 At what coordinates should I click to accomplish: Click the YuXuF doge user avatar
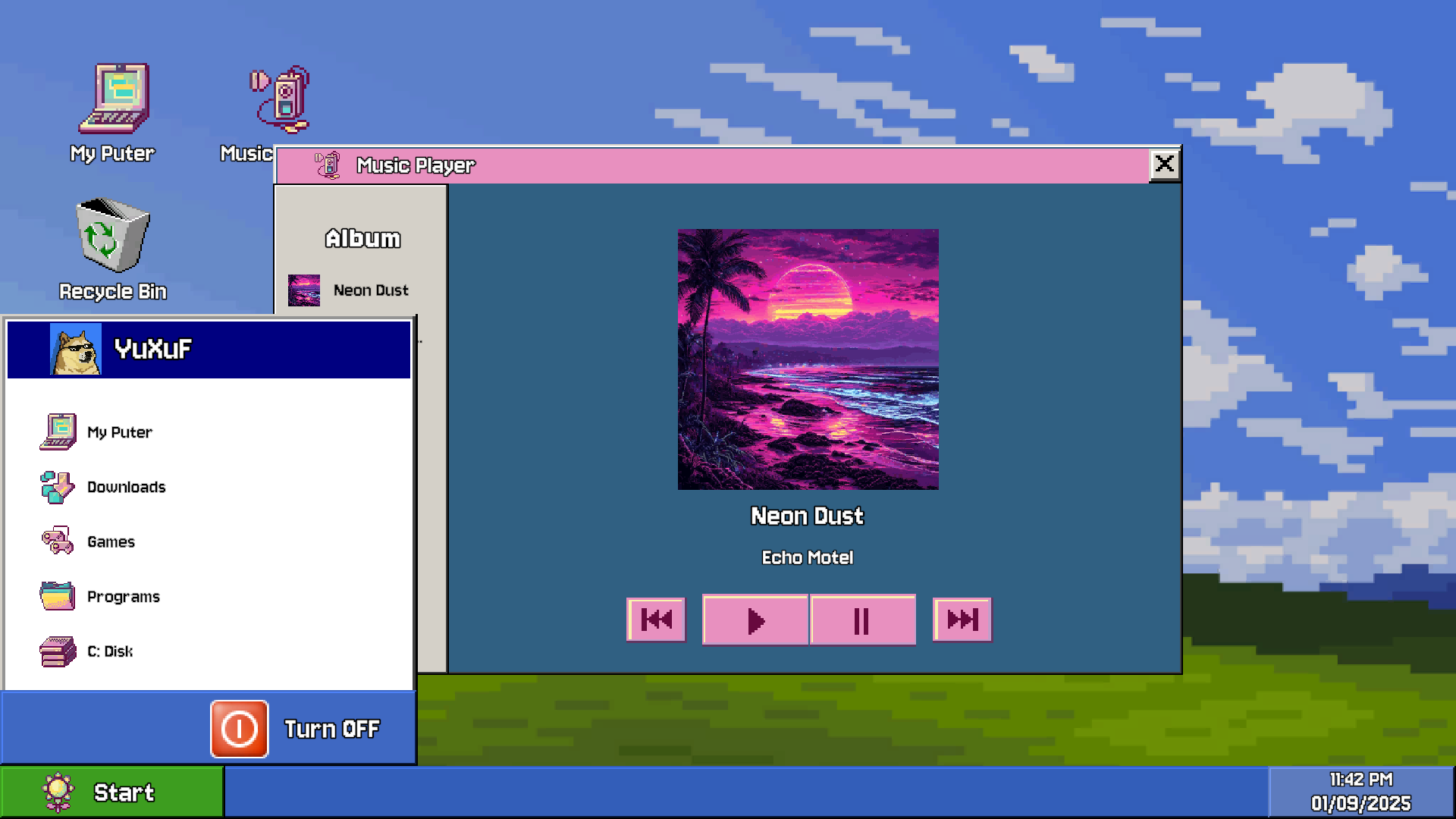[x=75, y=349]
